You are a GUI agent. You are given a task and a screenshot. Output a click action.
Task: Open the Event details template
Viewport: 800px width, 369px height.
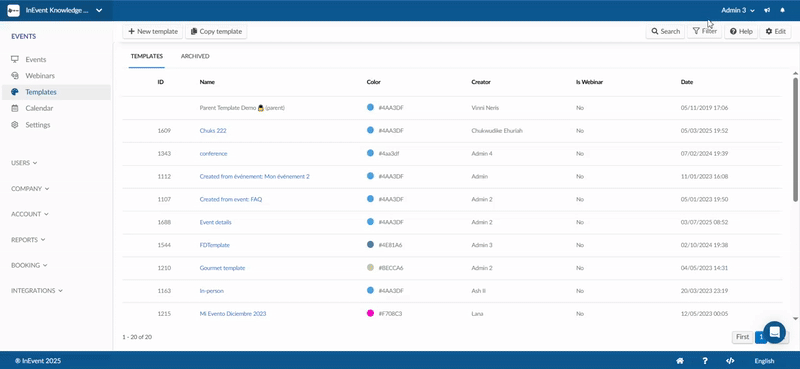coord(215,223)
